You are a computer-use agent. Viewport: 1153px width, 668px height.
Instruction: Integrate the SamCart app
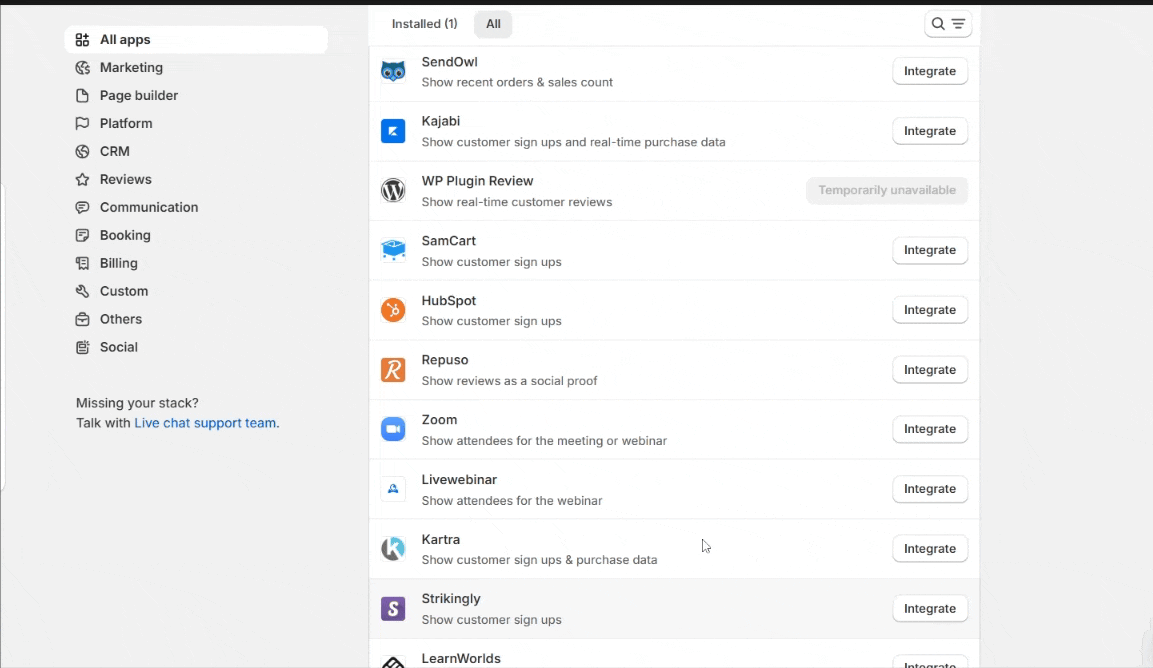pos(929,250)
